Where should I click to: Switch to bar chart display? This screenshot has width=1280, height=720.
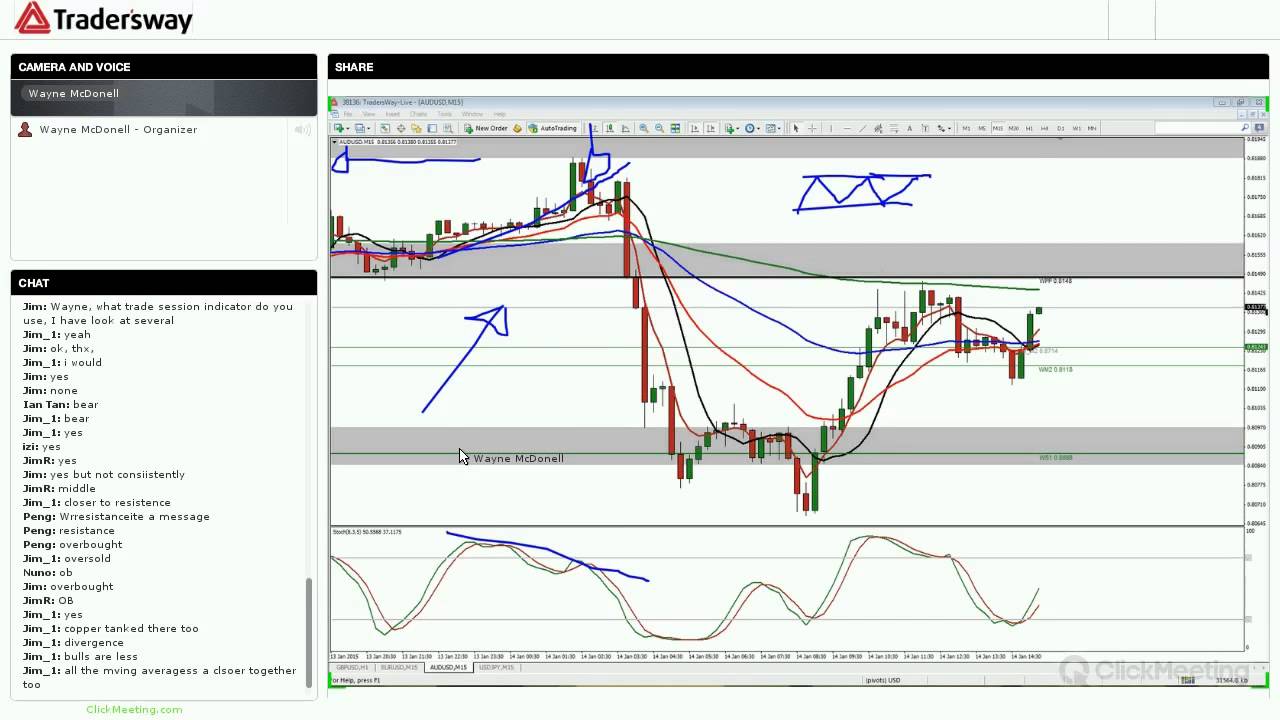[x=594, y=128]
